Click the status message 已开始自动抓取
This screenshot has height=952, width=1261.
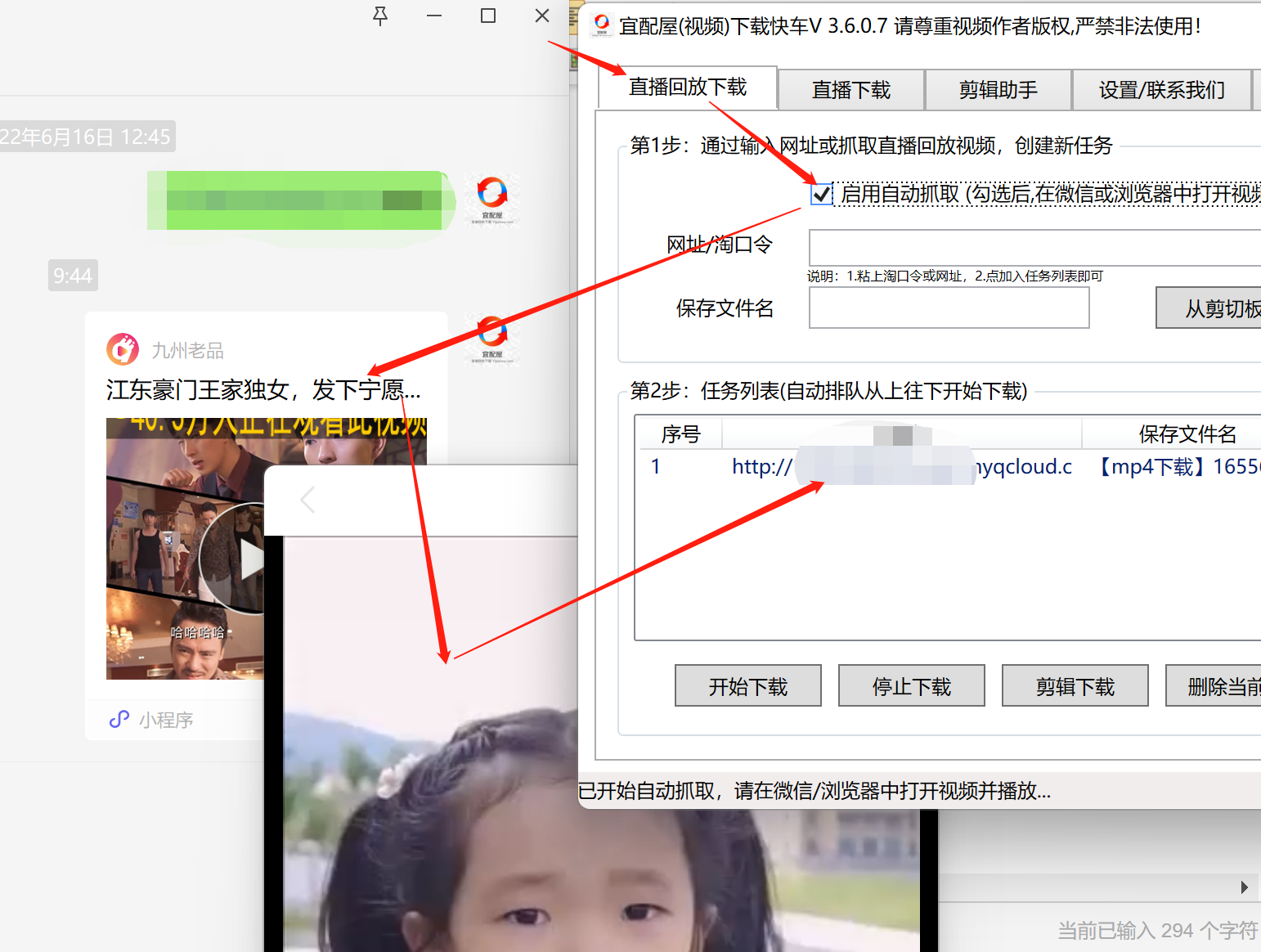(x=814, y=791)
